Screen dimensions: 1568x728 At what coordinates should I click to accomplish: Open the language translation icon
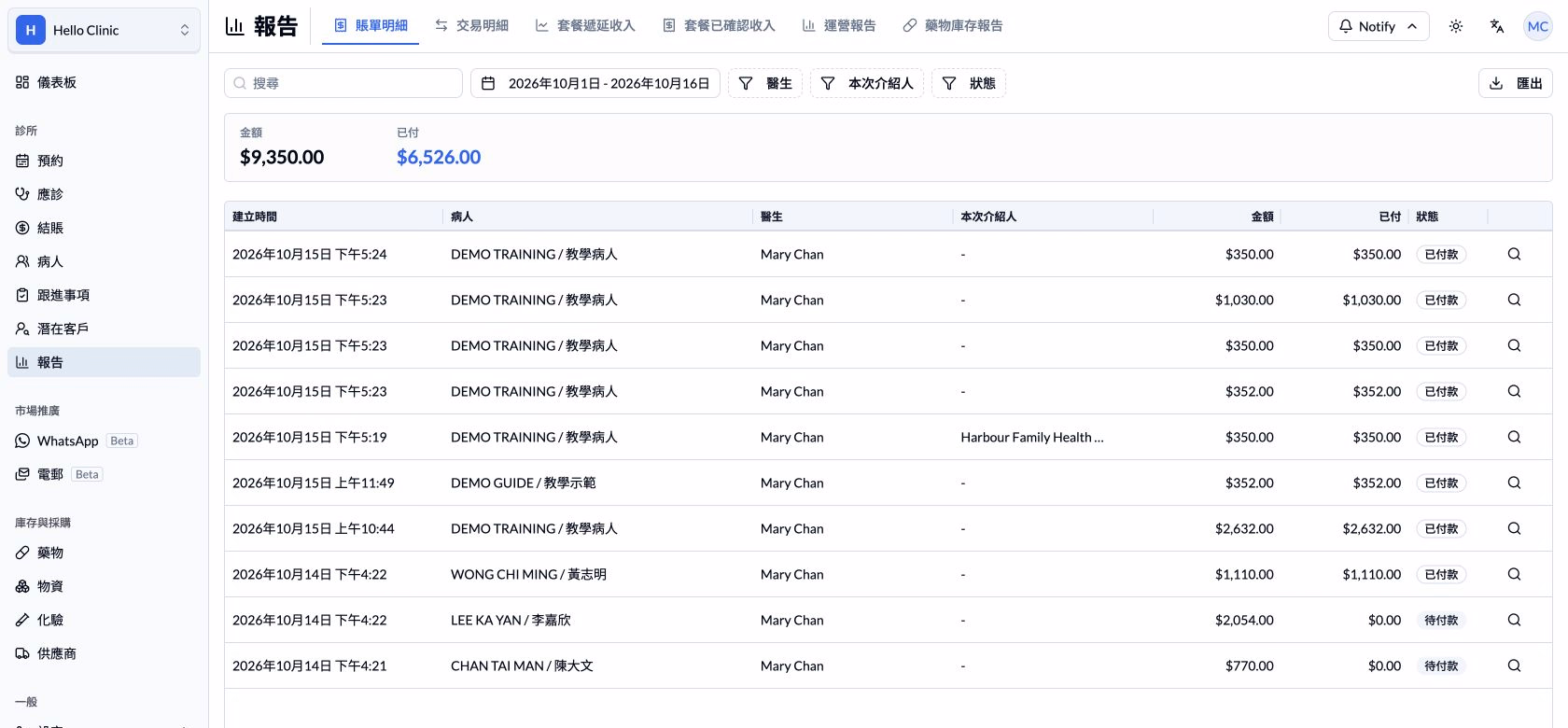(1497, 26)
